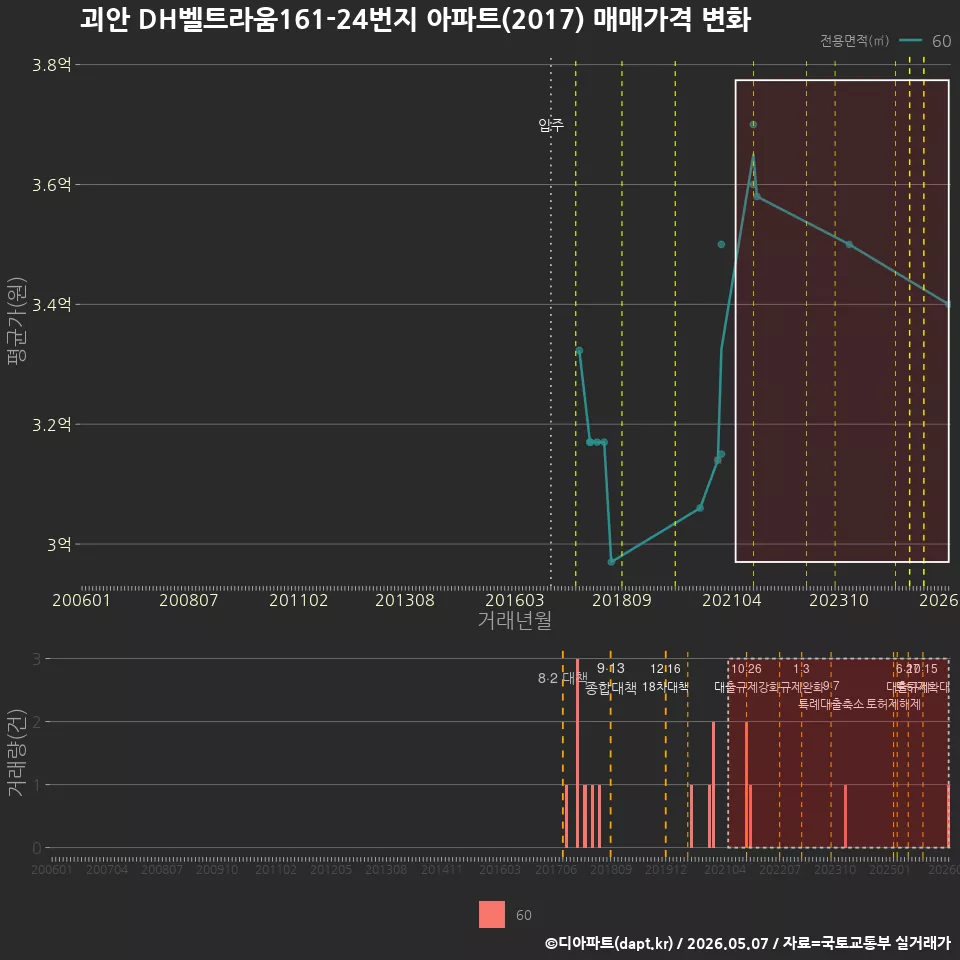The image size is (960, 960).
Task: Click the 입주 marker label
Action: click(x=551, y=125)
